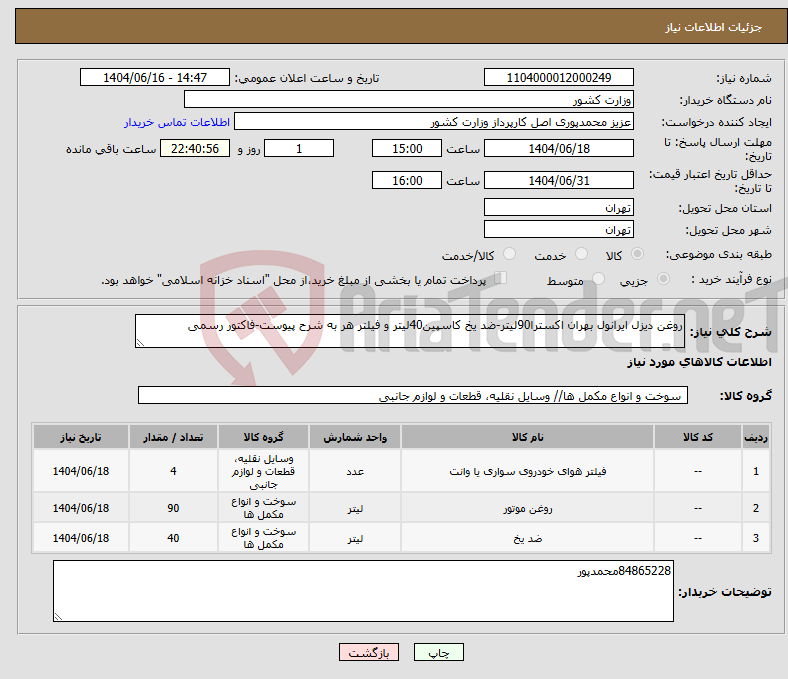Click the شرح کلی نیاز description textarea
Screen dimensions: 788x679
click(410, 332)
